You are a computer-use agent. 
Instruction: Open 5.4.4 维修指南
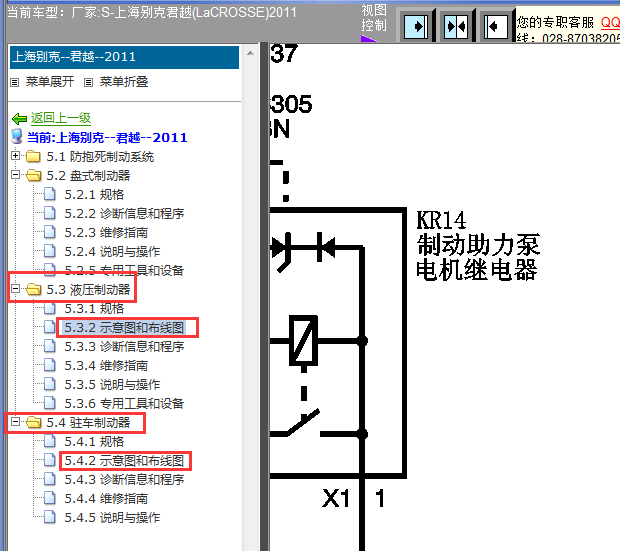pos(106,498)
